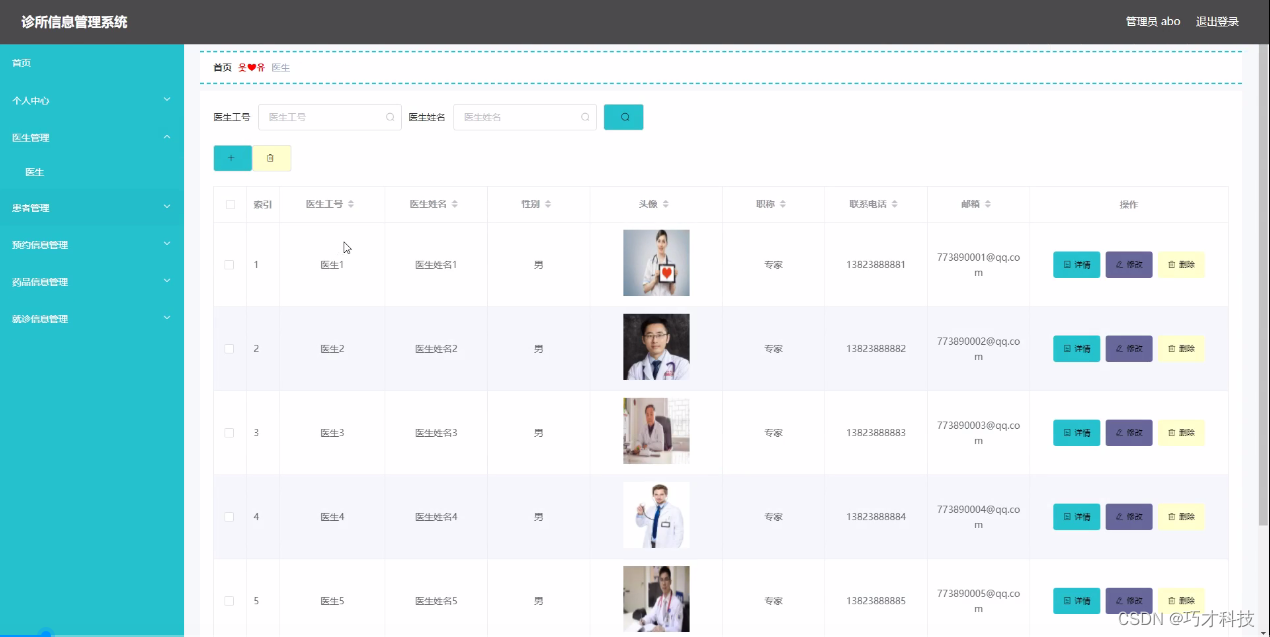The height and width of the screenshot is (637, 1270).
Task: Click the avatar photo of 医生5
Action: pyautogui.click(x=656, y=599)
